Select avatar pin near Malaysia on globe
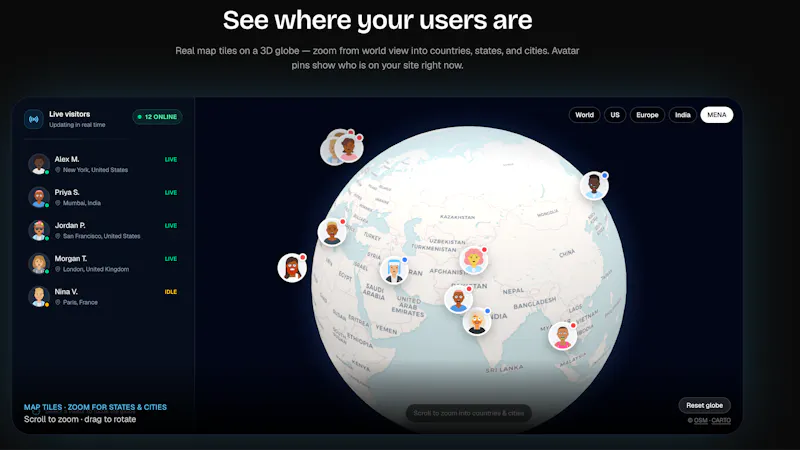The image size is (800, 450). pyautogui.click(x=562, y=336)
